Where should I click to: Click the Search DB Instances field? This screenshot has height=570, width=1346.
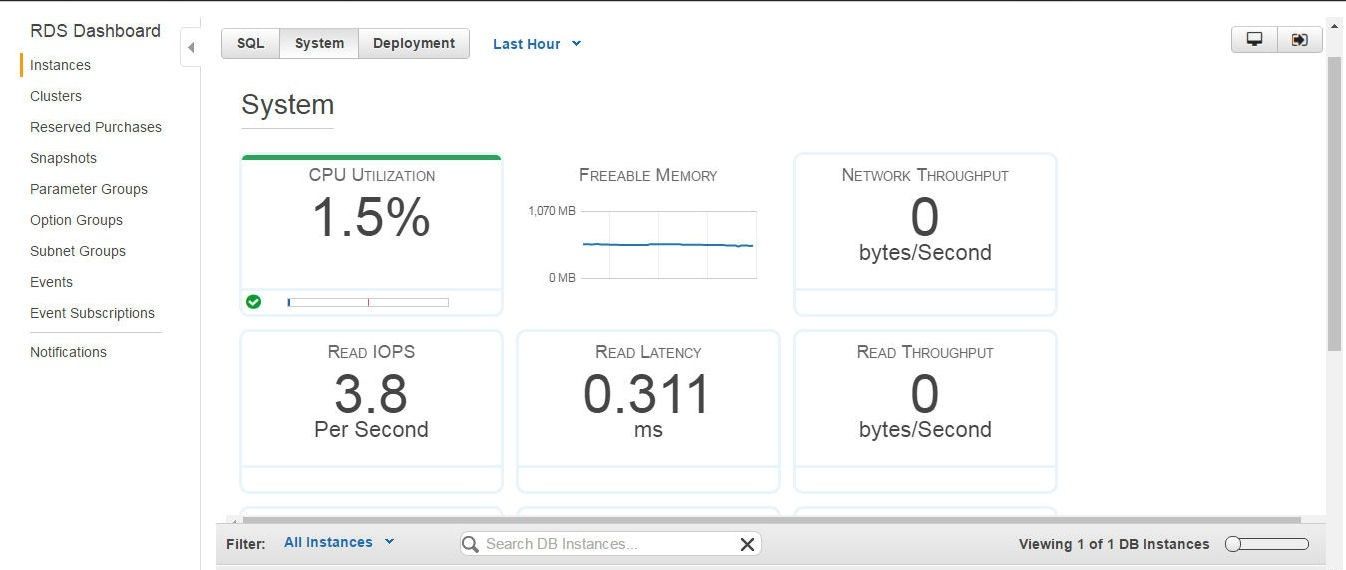610,544
